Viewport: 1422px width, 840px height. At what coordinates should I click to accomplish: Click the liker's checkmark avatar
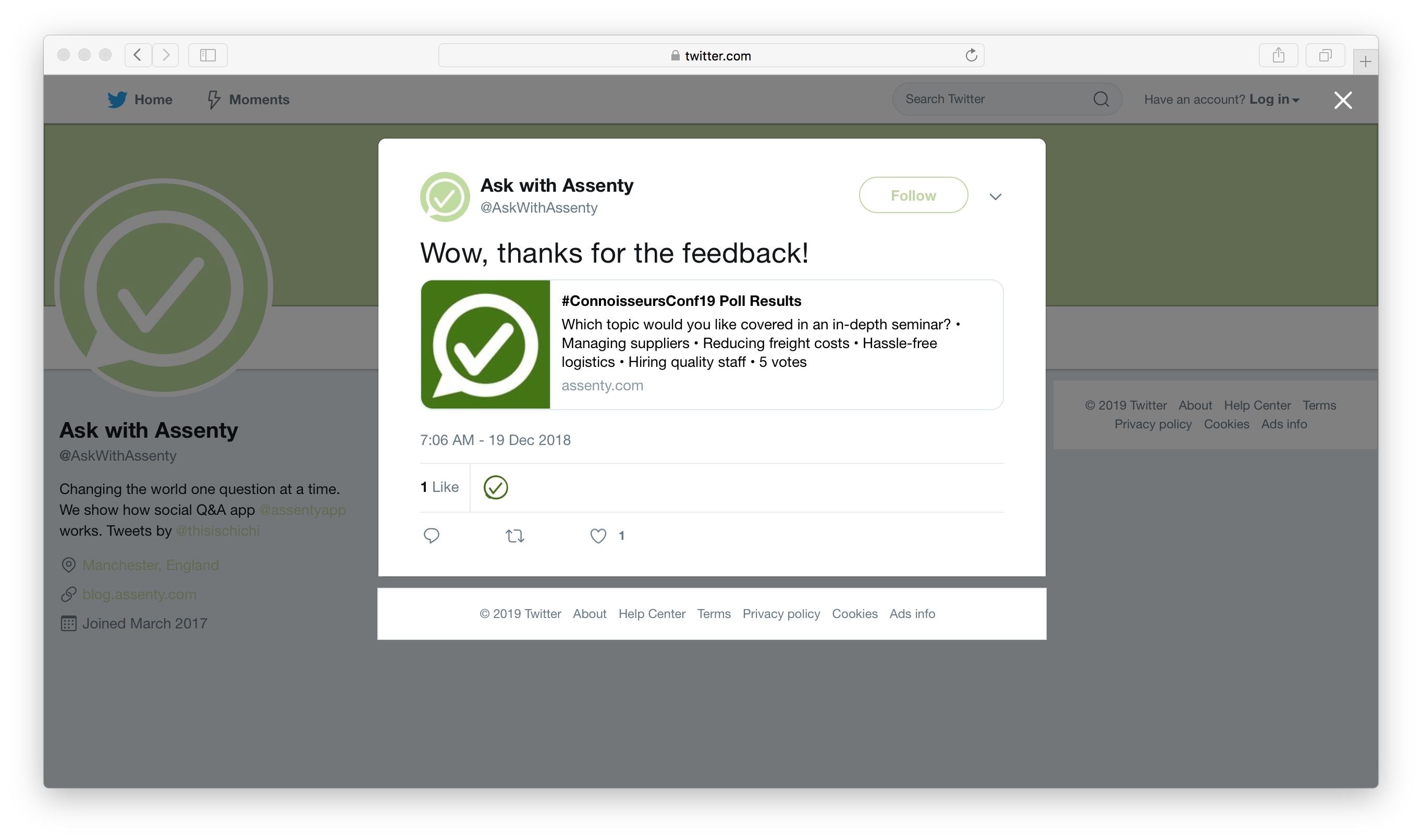tap(495, 487)
